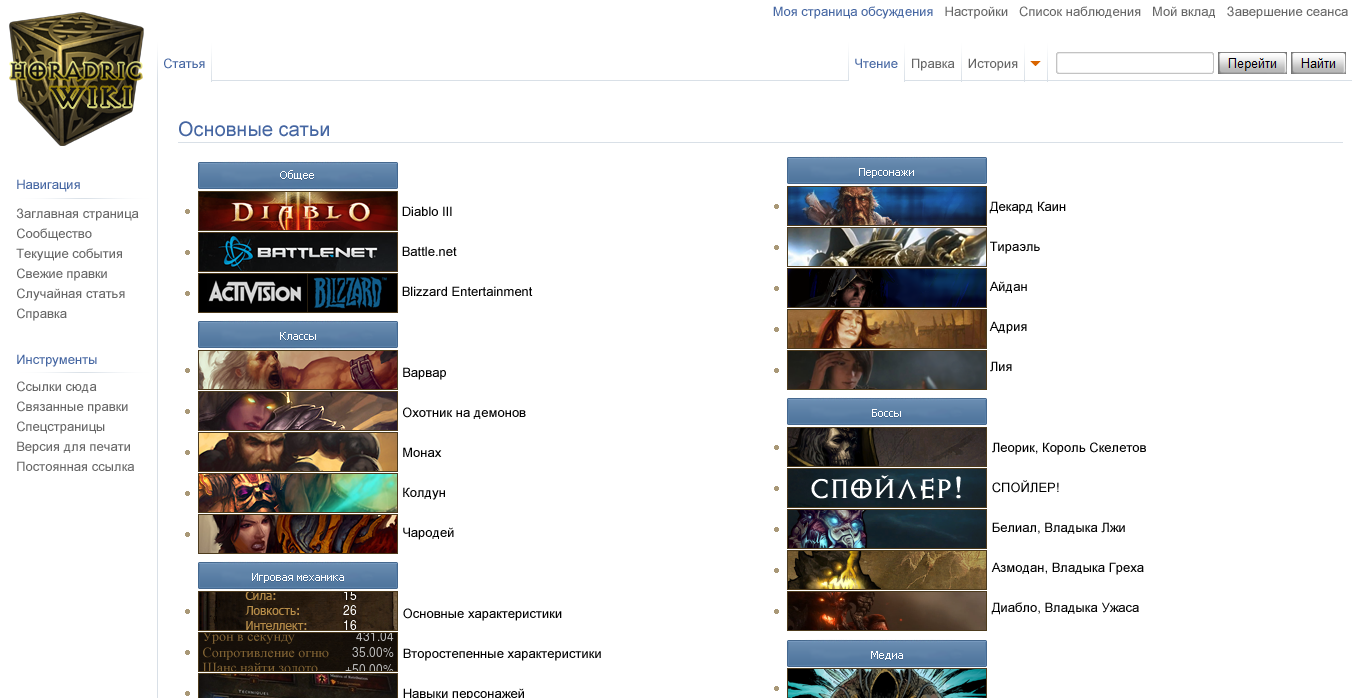The image size is (1352, 698).
Task: Open Свежие правки in the sidebar
Action: pyautogui.click(x=62, y=274)
